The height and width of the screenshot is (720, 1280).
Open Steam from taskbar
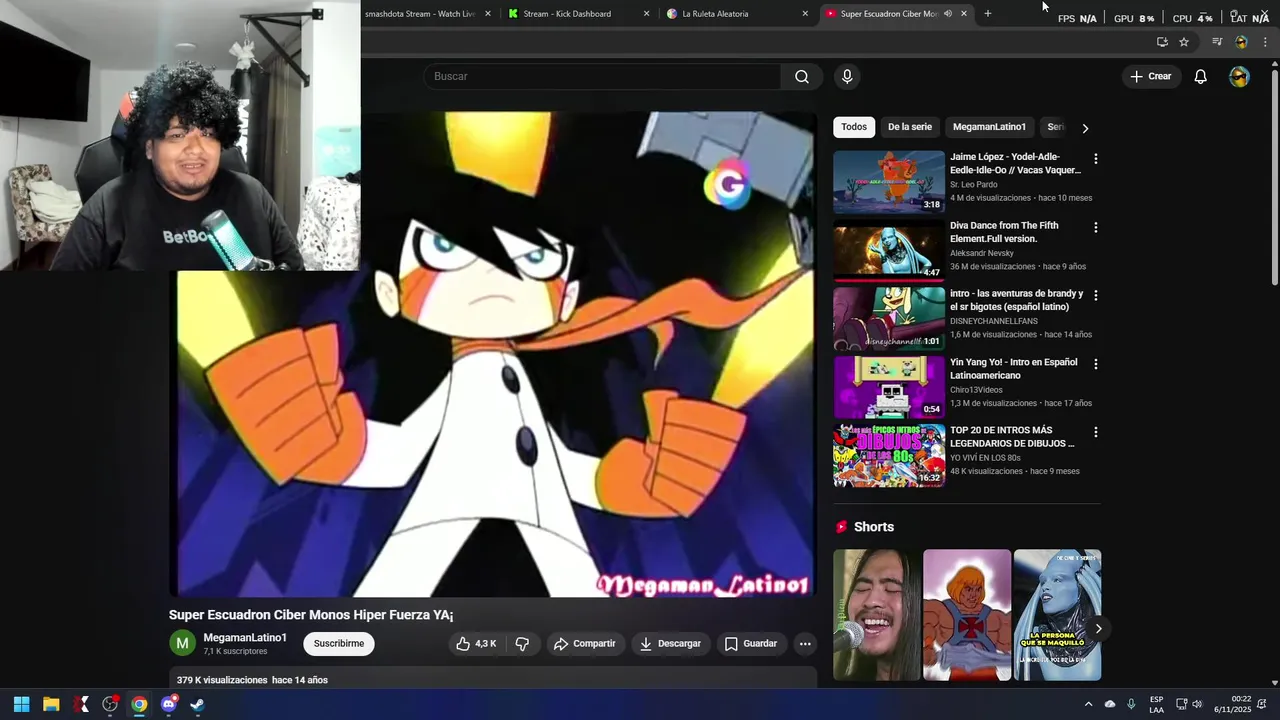tap(197, 704)
